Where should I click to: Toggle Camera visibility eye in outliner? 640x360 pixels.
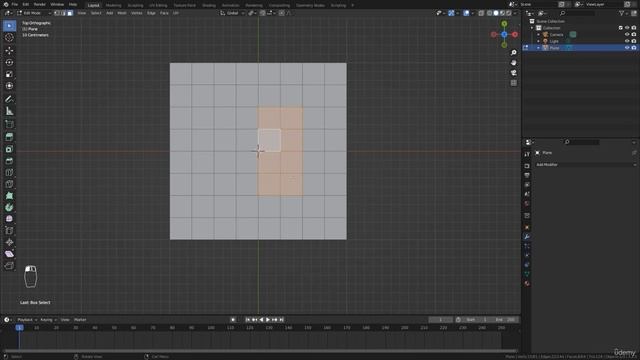[627, 35]
